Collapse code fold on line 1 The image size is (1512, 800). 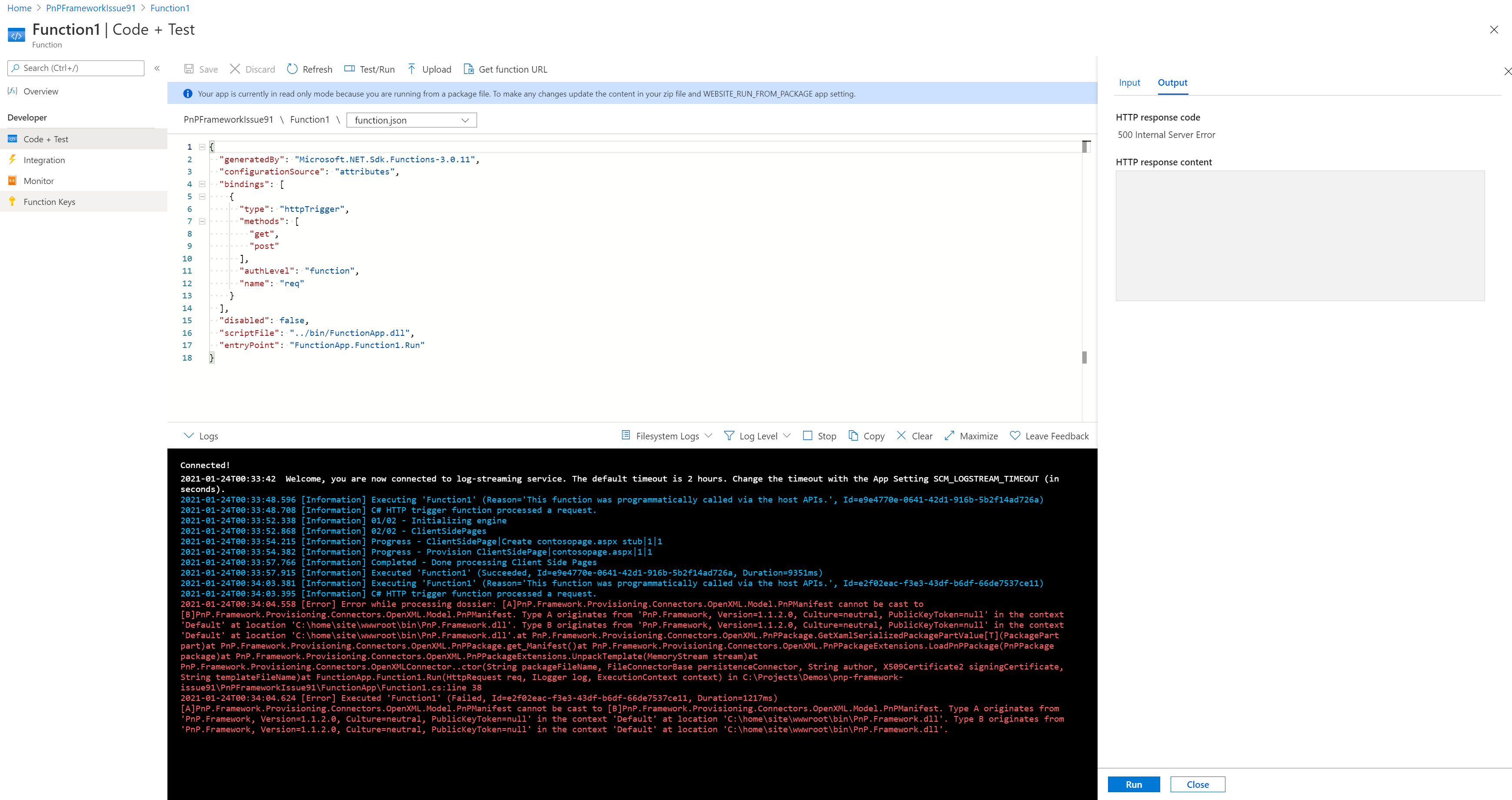(x=202, y=147)
